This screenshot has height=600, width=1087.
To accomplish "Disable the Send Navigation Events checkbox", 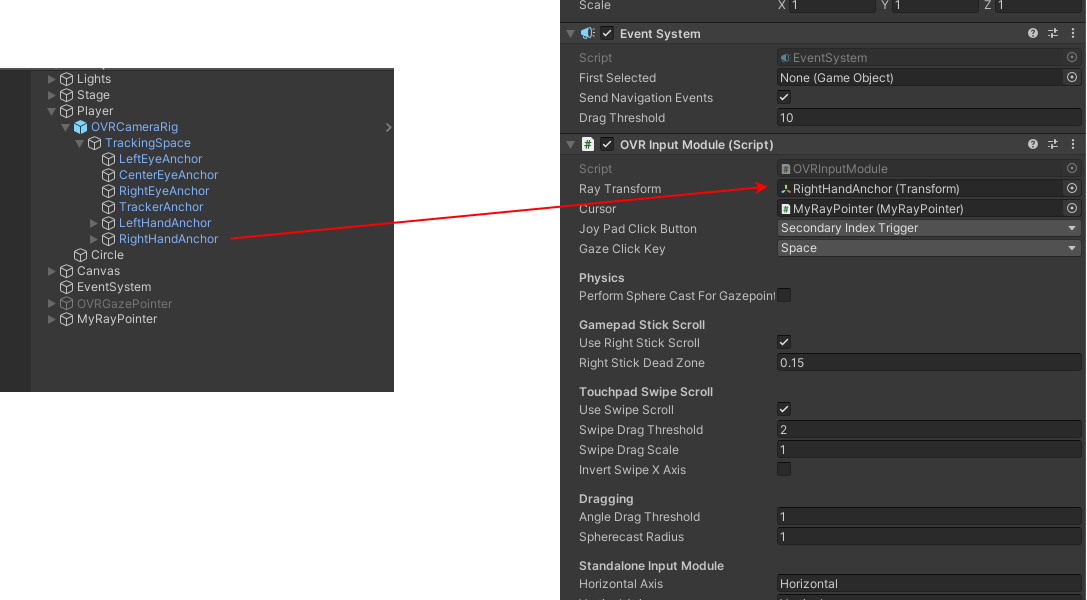I will click(784, 97).
